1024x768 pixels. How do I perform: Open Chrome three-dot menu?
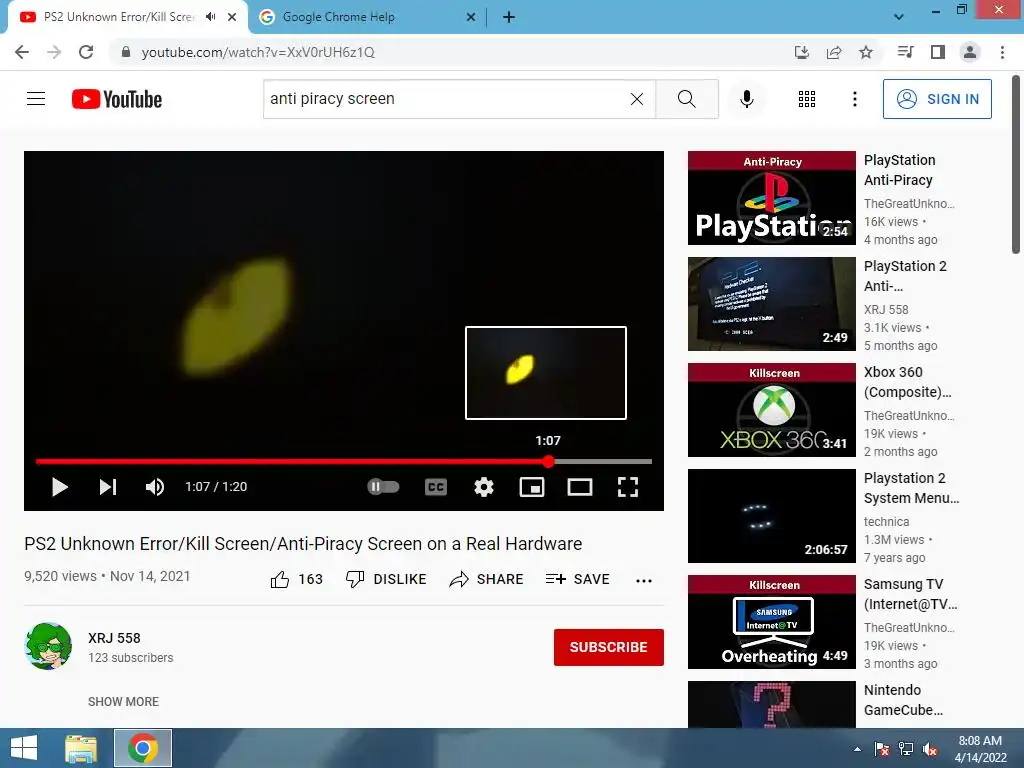1002,52
